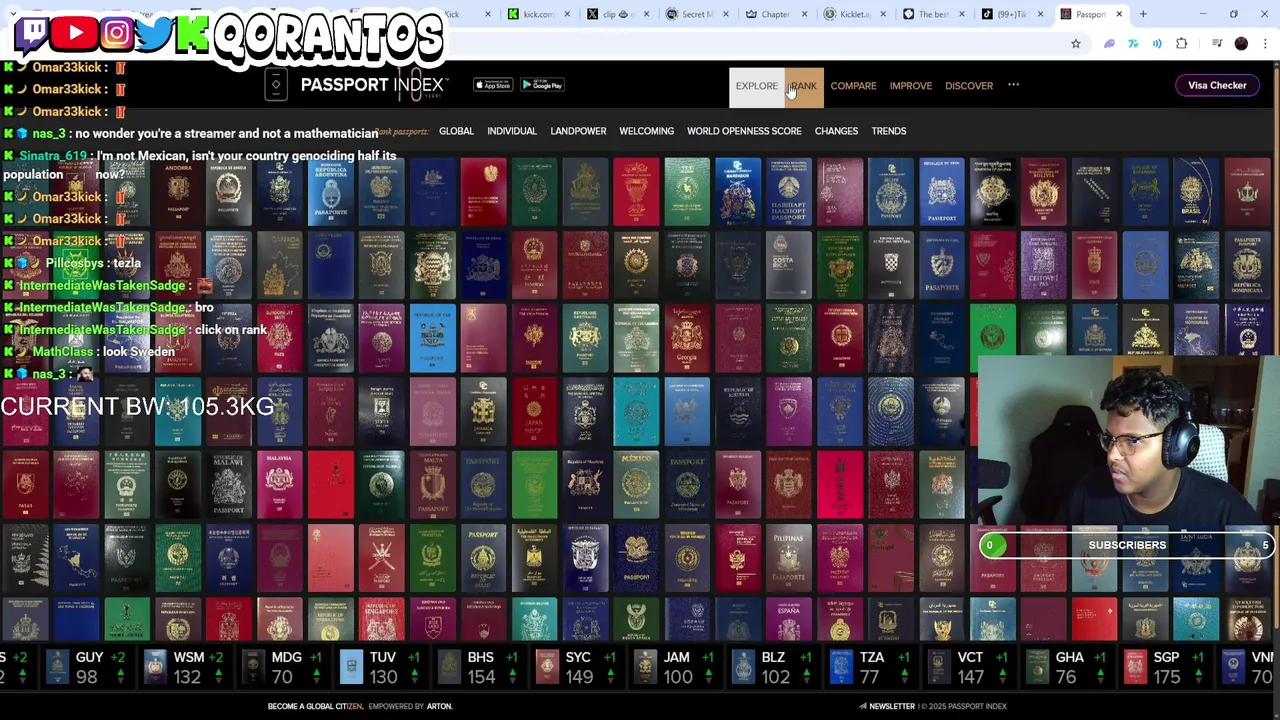Open the RANK menu item

[x=803, y=86]
